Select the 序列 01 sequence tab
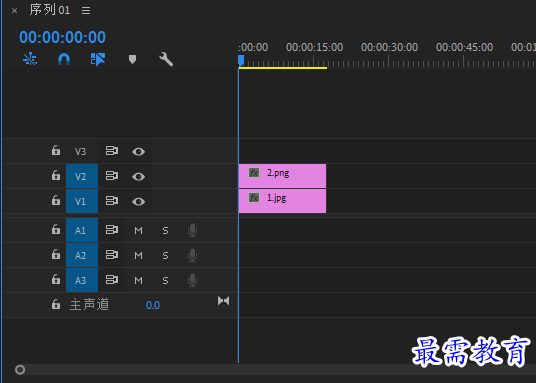This screenshot has width=536, height=383. [x=50, y=10]
